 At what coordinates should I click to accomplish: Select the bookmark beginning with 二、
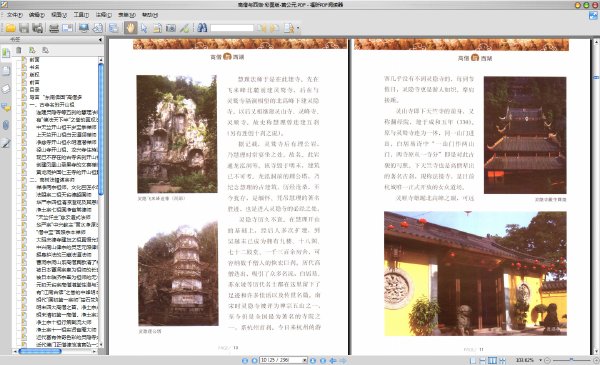click(x=52, y=179)
